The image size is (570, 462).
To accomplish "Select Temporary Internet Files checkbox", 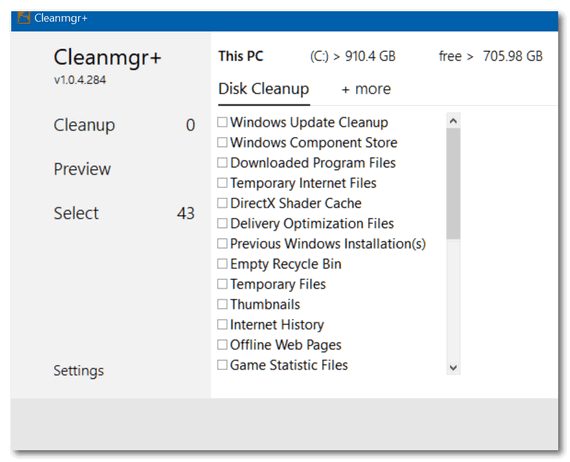I will point(222,183).
